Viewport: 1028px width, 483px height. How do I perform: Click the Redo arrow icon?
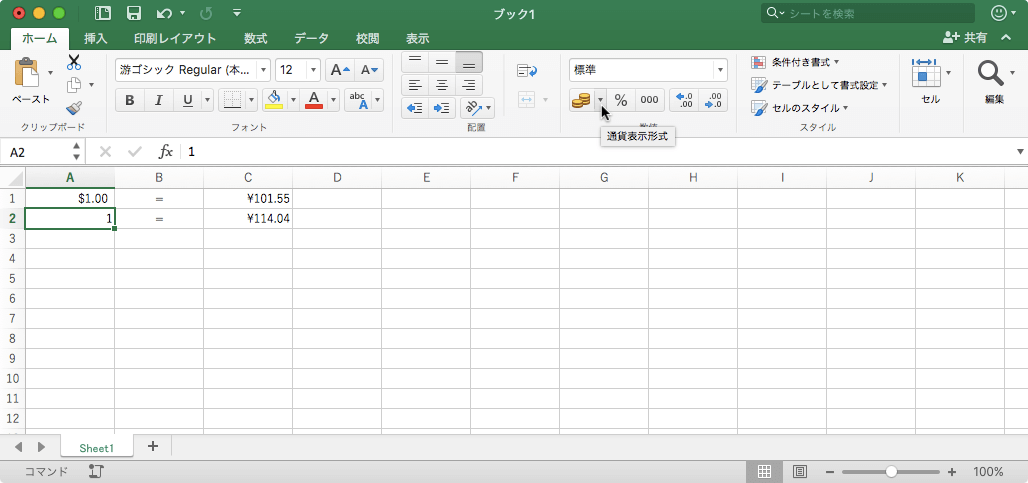(205, 13)
